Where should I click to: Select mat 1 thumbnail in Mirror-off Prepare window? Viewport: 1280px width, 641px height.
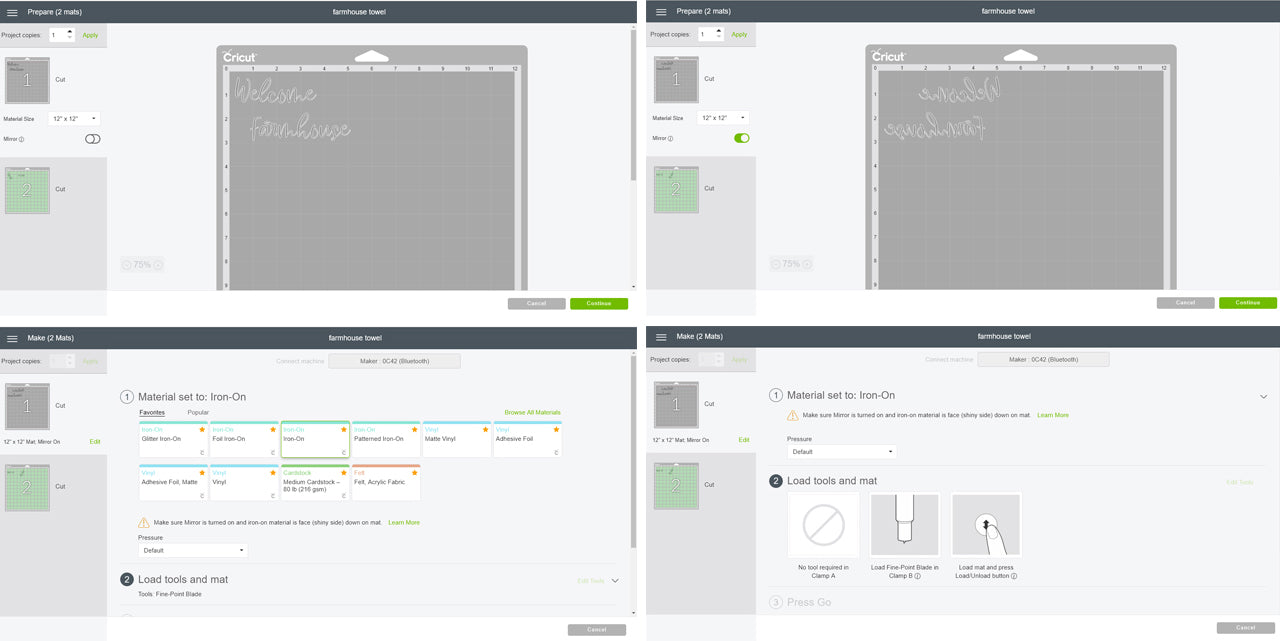click(27, 81)
